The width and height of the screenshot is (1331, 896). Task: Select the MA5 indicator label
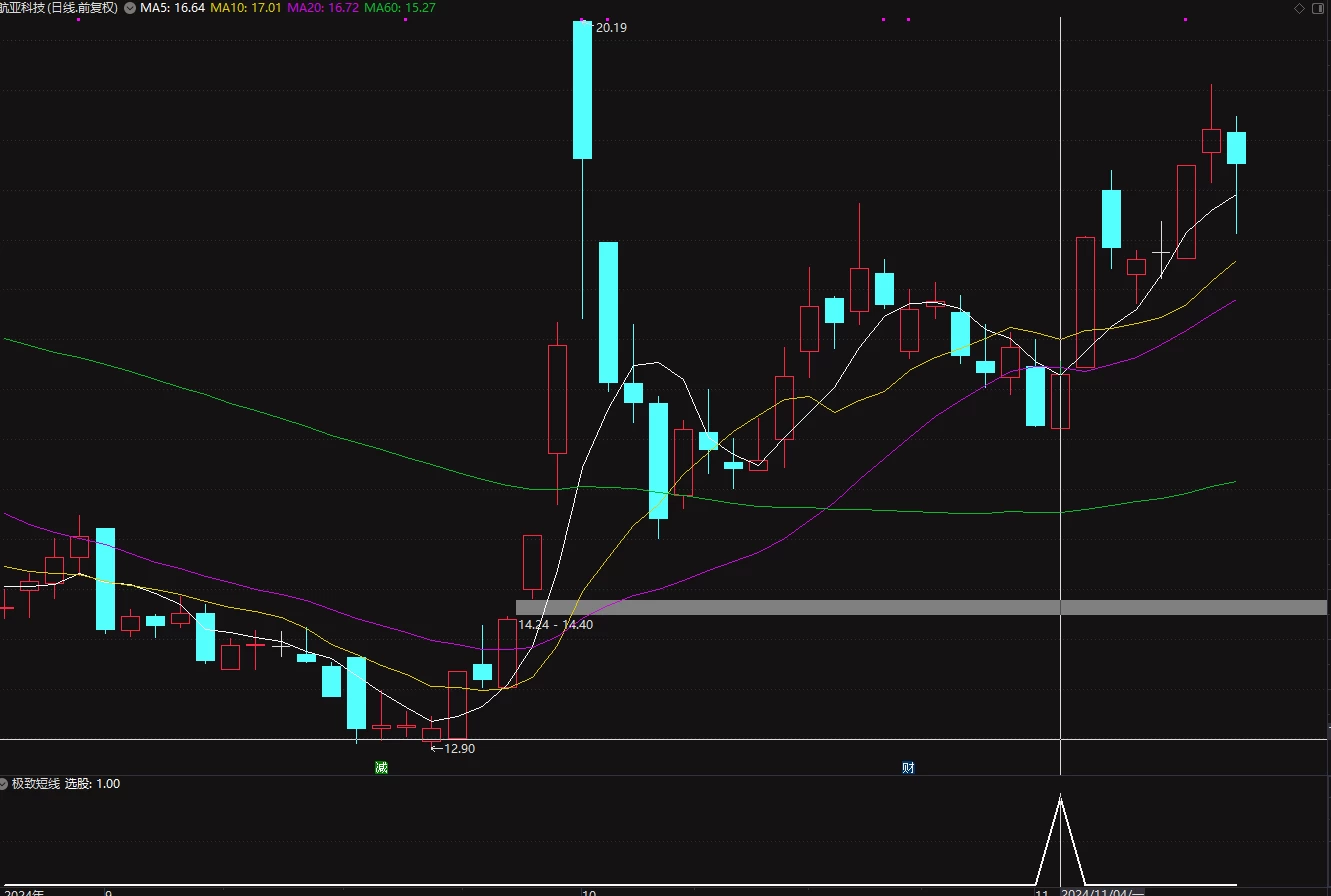173,8
